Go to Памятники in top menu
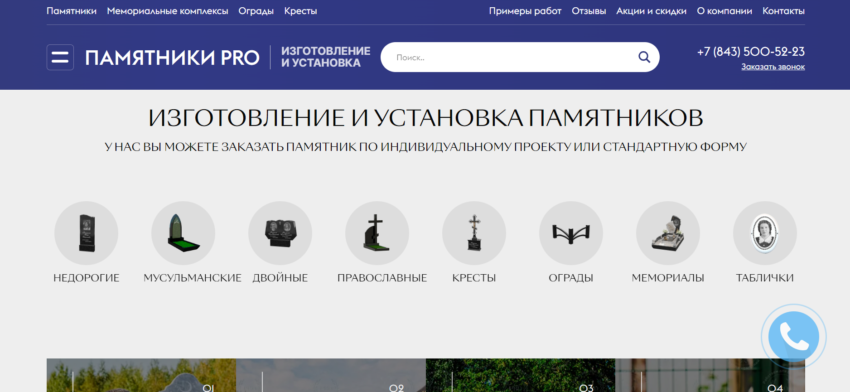Image resolution: width=850 pixels, height=392 pixels. 72,11
